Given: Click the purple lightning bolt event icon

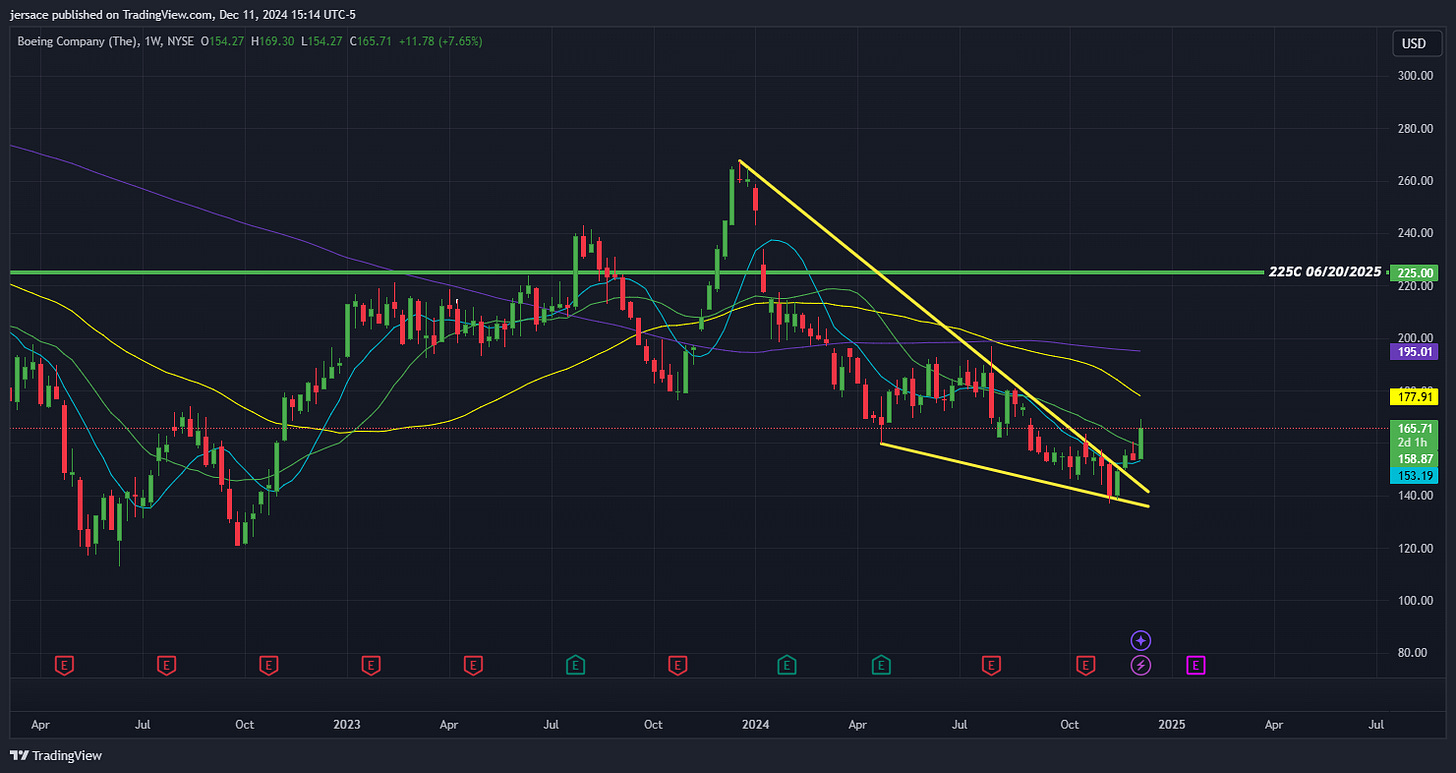Looking at the screenshot, I should pos(1140,664).
